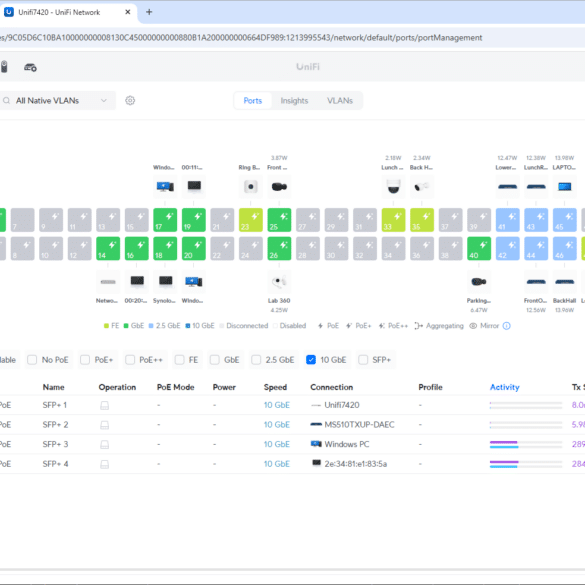Sort by the Name column header
This screenshot has width=585, height=585.
[x=53, y=387]
